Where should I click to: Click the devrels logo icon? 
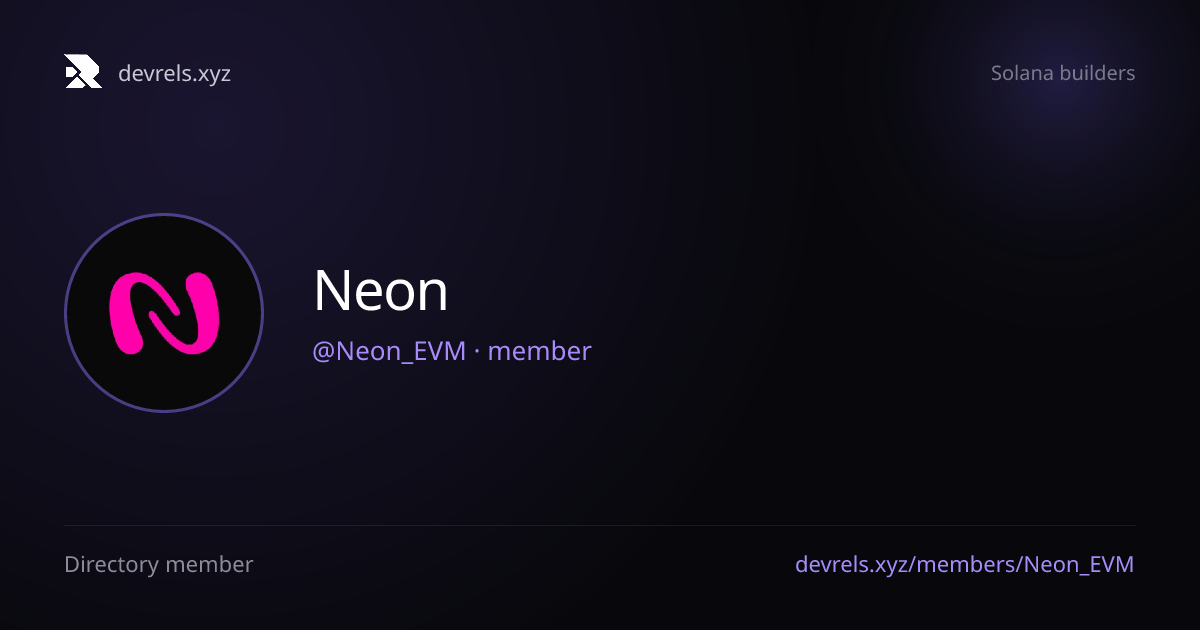click(x=83, y=72)
